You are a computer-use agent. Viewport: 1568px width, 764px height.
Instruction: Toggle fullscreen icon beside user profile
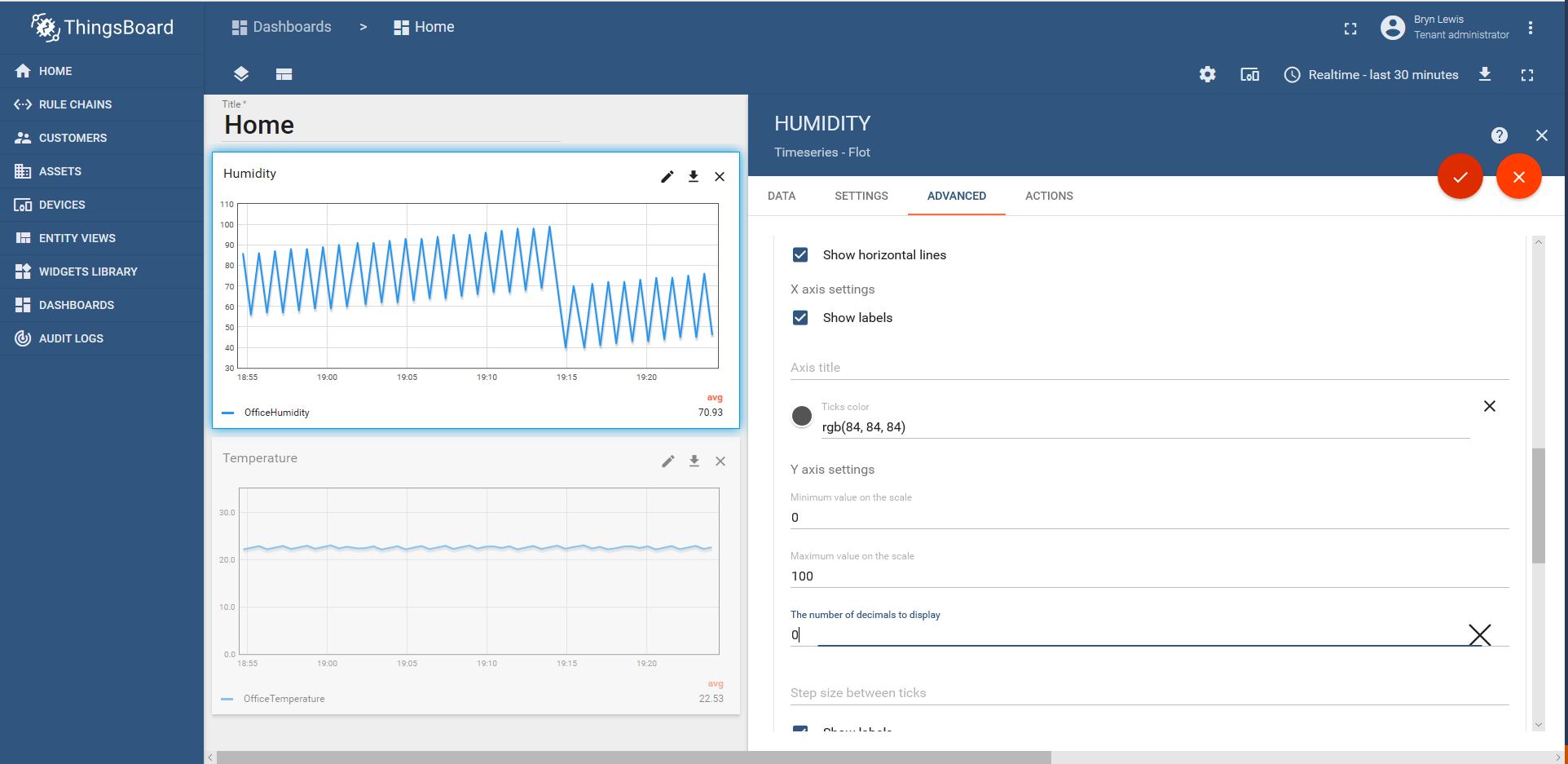pos(1350,29)
